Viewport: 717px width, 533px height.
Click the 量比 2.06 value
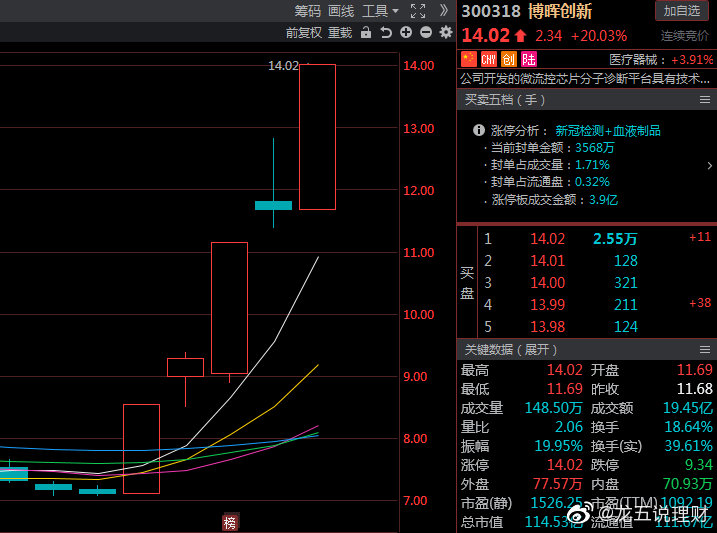[x=569, y=427]
